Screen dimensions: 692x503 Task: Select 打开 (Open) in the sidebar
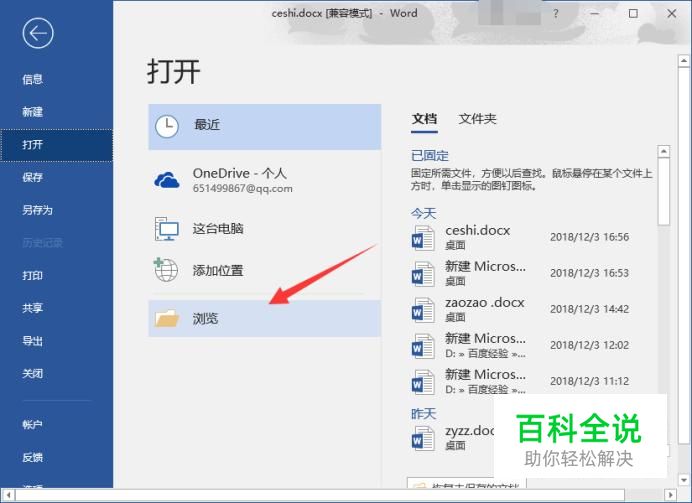coord(56,145)
